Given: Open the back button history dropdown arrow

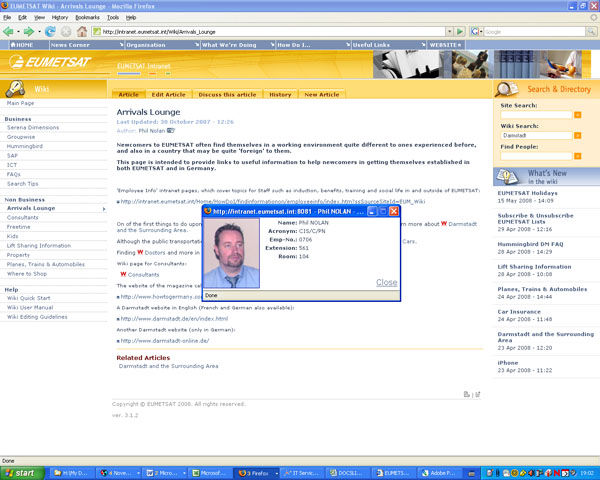Looking at the screenshot, I should [18, 32].
